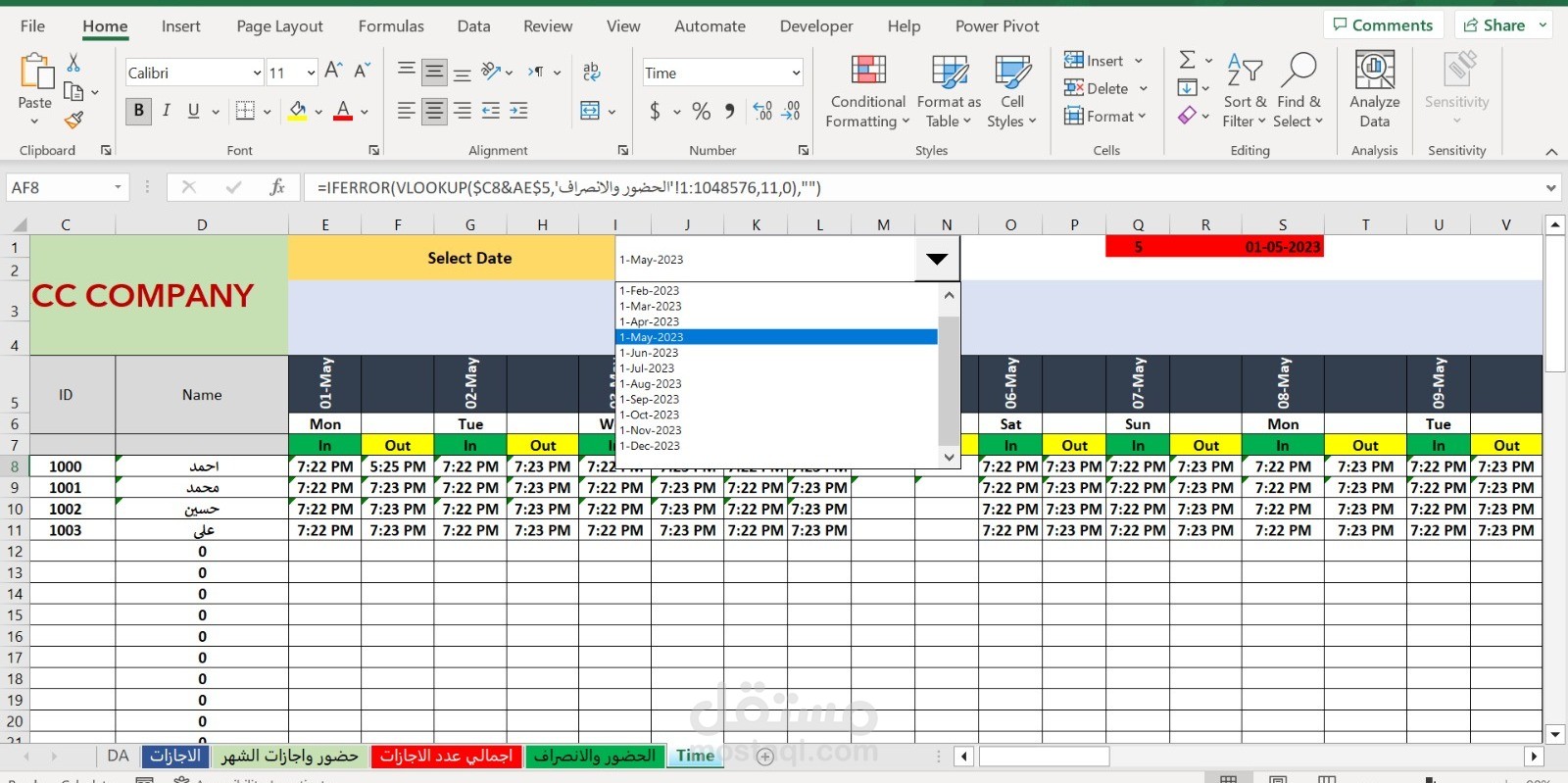Click the Paste icon

pyautogui.click(x=35, y=73)
